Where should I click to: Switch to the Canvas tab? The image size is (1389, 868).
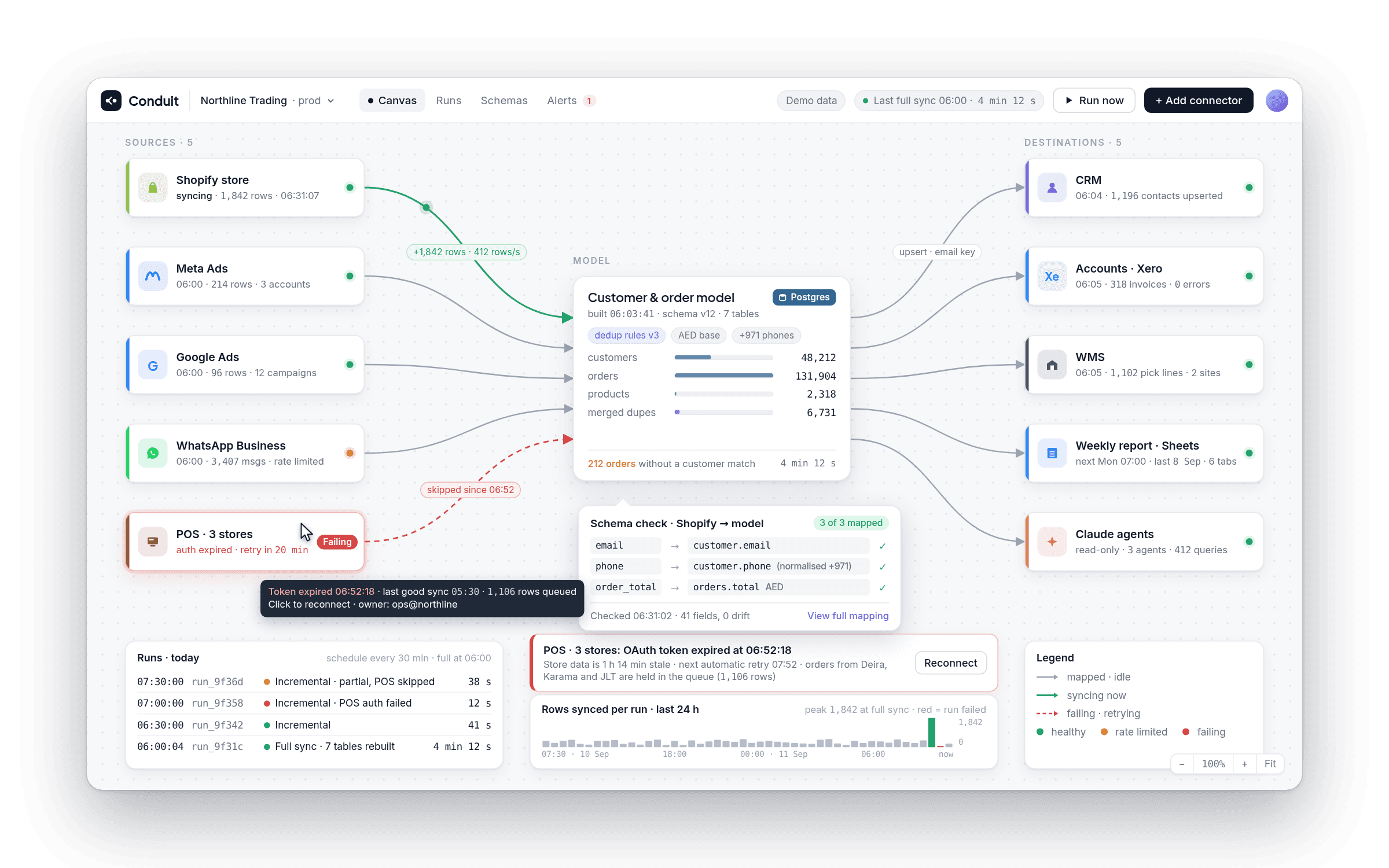pyautogui.click(x=392, y=101)
